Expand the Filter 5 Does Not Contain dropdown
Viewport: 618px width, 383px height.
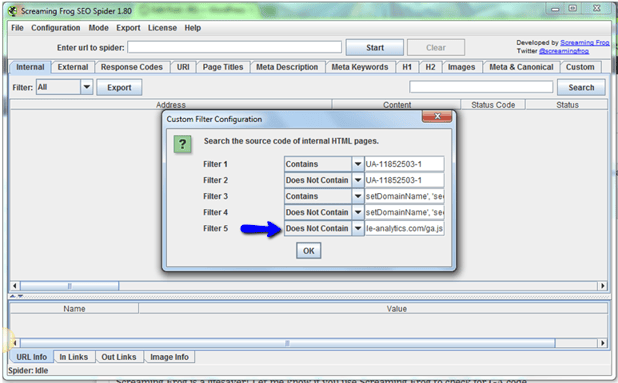[357, 229]
